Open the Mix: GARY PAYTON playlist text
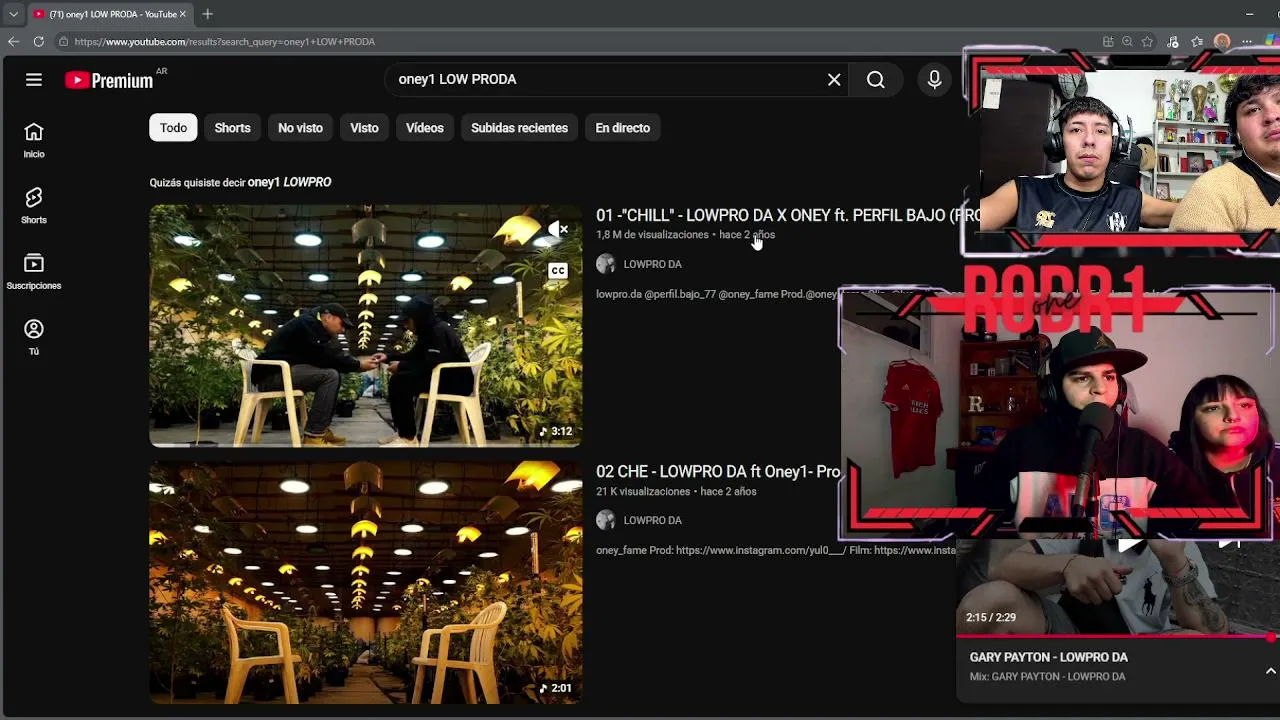1280x720 pixels. pyautogui.click(x=1047, y=677)
